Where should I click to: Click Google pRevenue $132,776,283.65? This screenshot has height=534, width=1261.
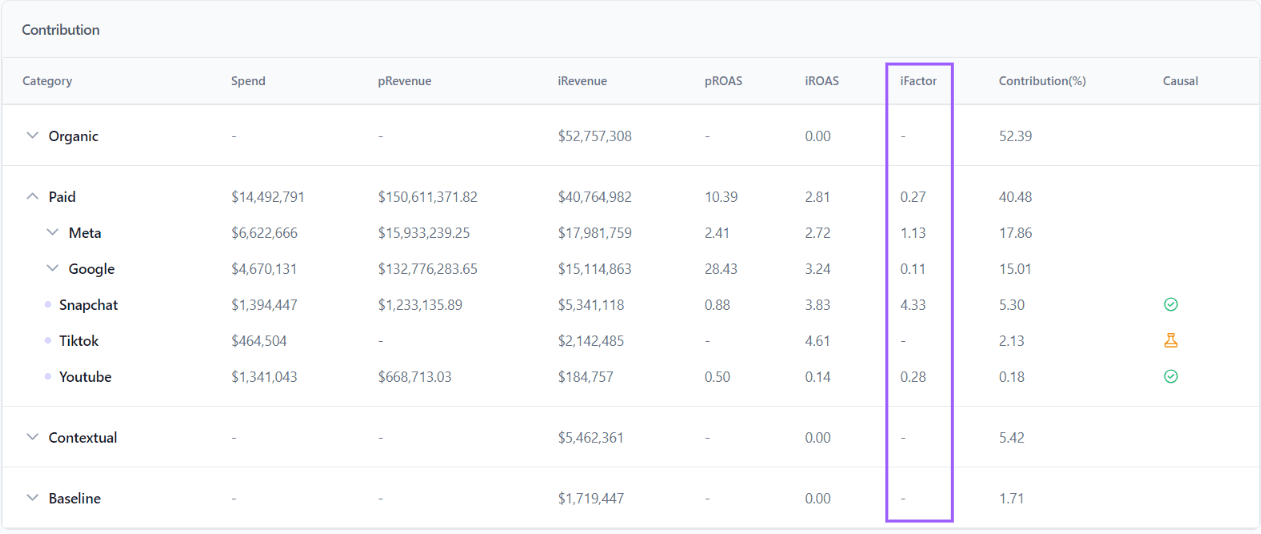tap(428, 269)
